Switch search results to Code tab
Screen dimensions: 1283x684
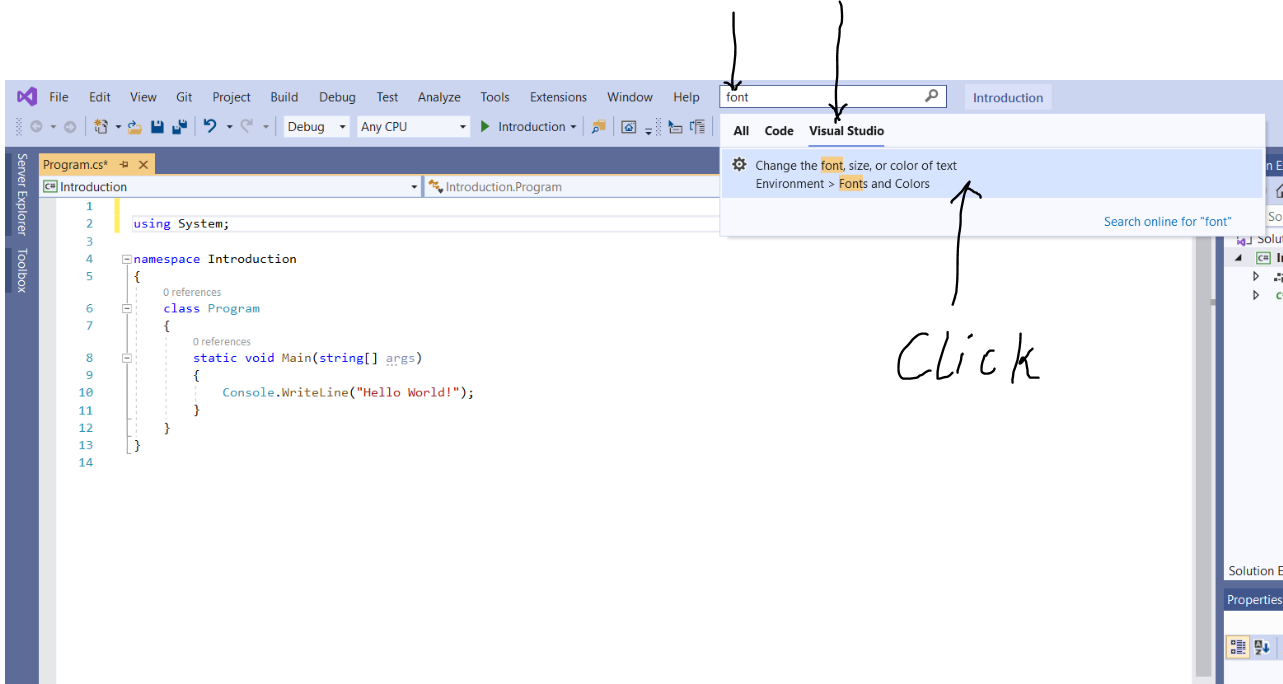point(779,131)
